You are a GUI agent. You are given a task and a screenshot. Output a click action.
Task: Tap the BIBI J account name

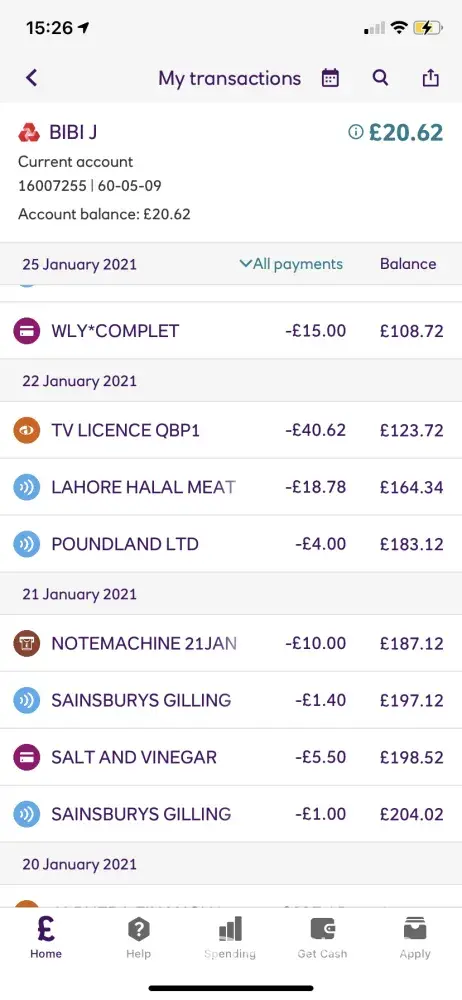click(73, 133)
